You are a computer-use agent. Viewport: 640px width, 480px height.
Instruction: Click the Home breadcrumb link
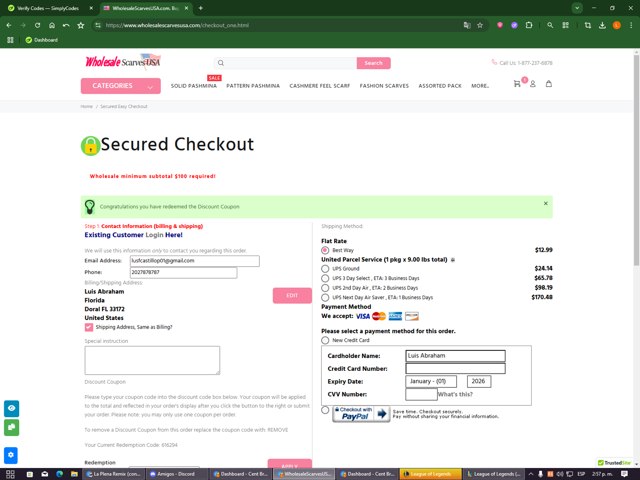point(87,107)
